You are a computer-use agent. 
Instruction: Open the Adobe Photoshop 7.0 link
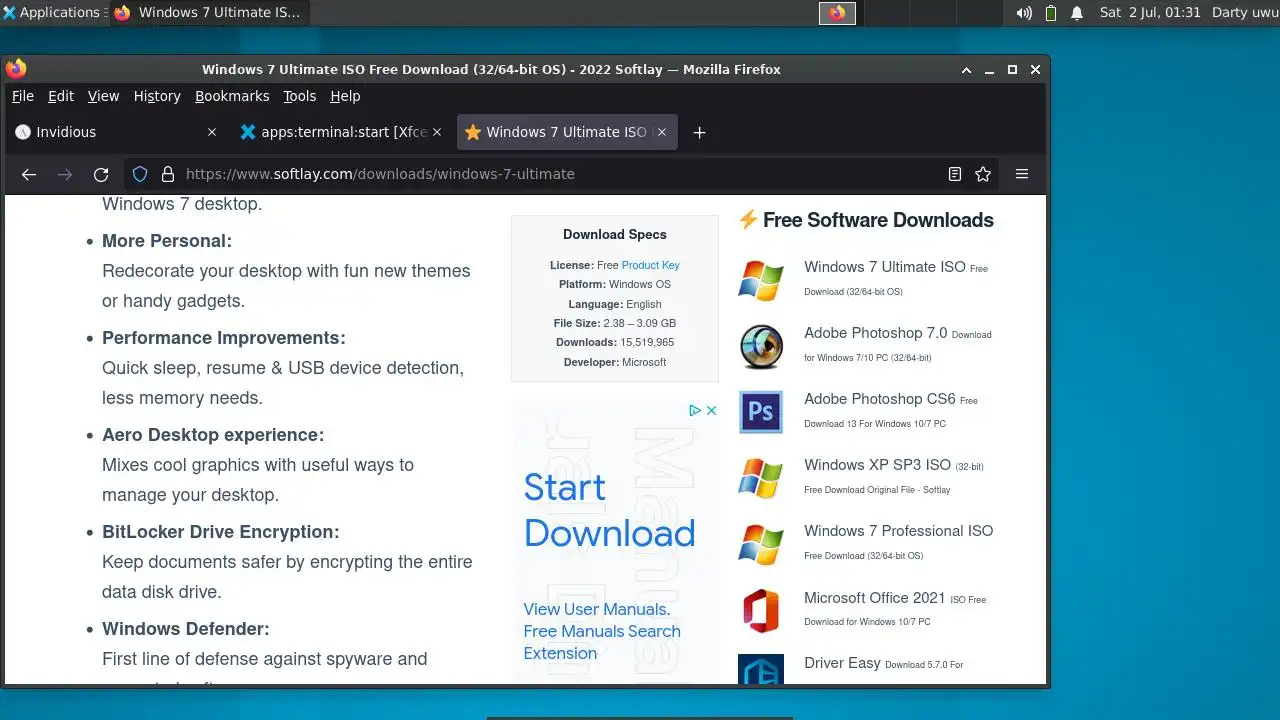(875, 333)
